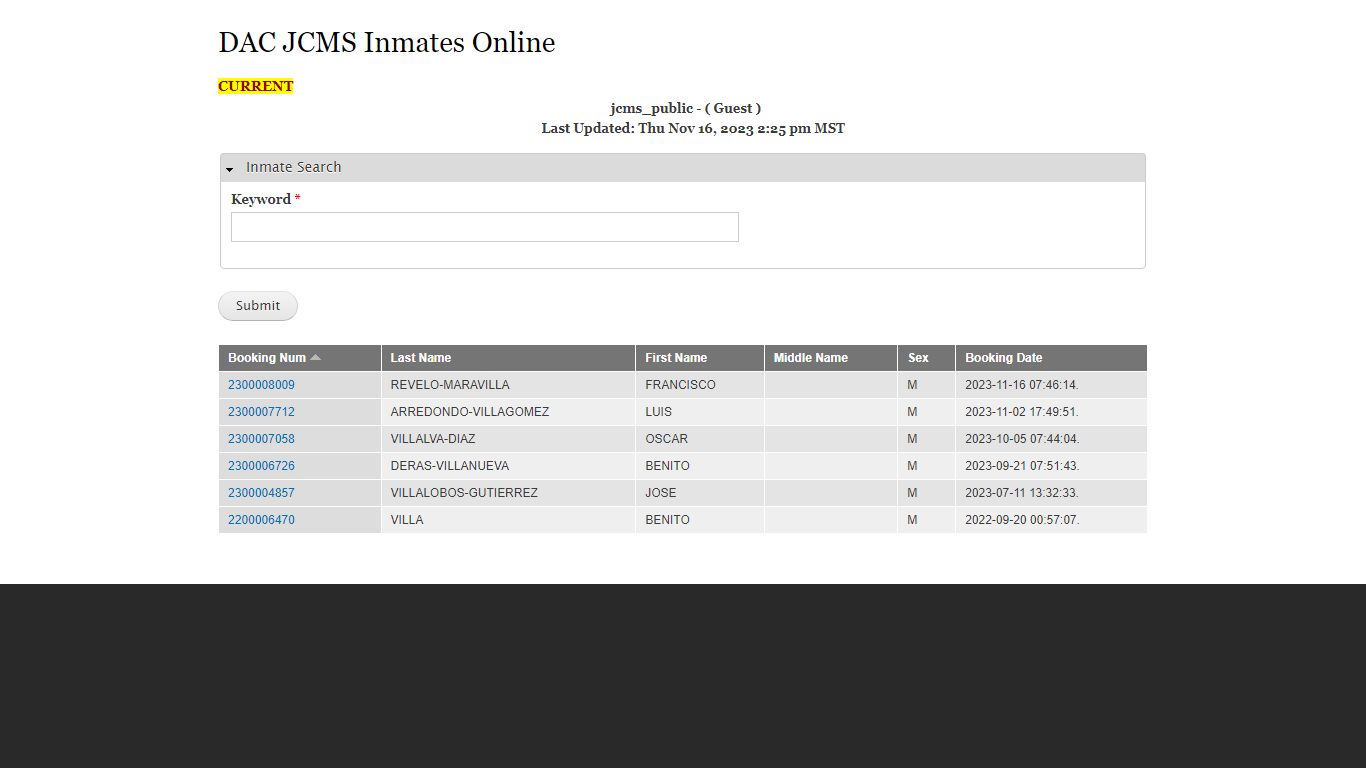
Task: Sort by Booking Num column header
Action: (267, 358)
